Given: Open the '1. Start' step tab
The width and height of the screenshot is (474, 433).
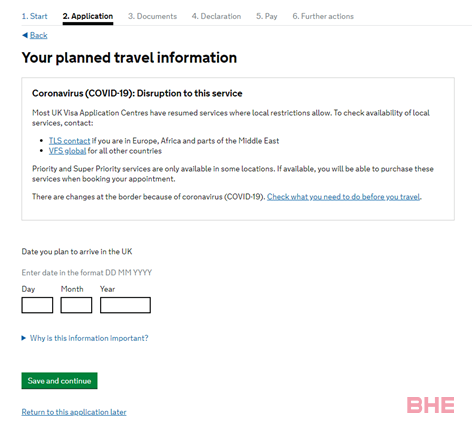Looking at the screenshot, I should click(x=35, y=16).
